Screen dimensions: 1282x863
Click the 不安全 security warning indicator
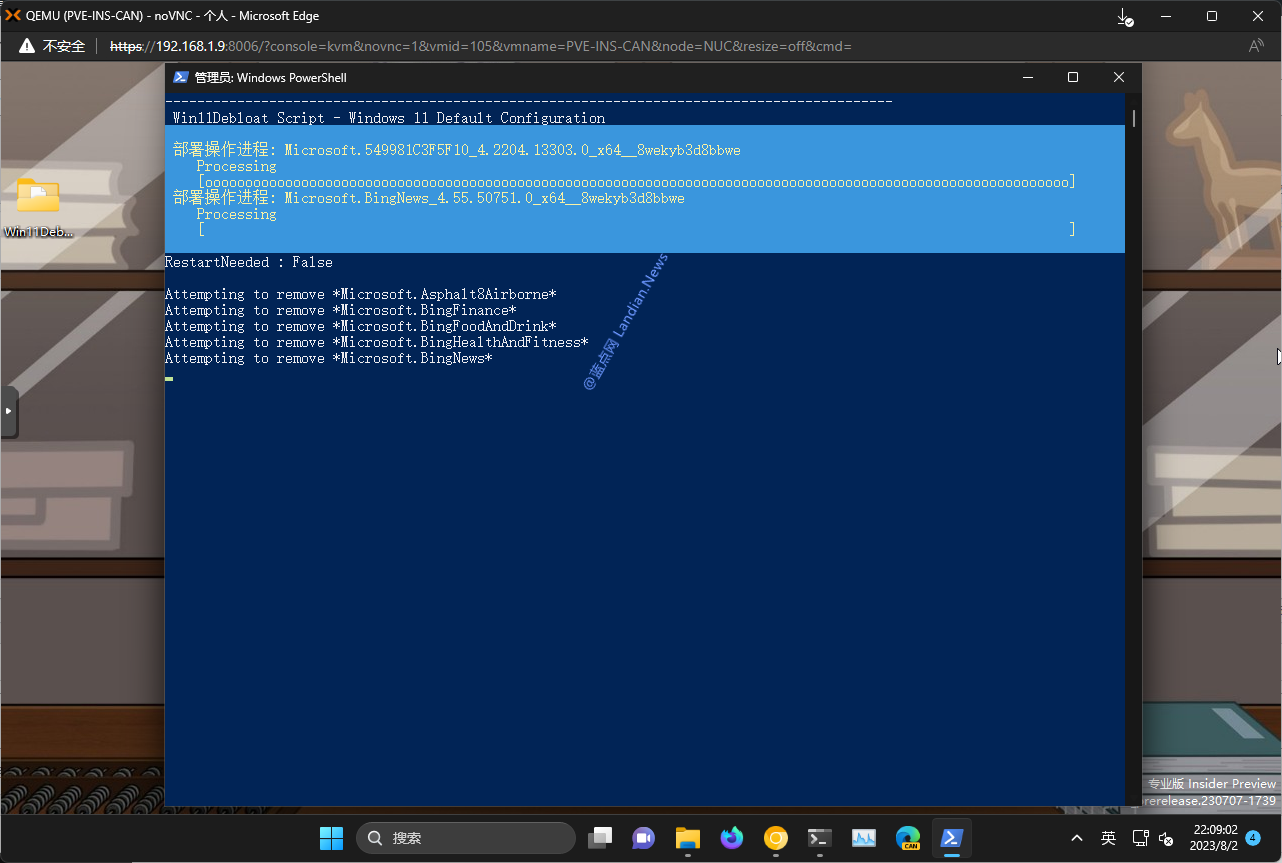tap(54, 46)
